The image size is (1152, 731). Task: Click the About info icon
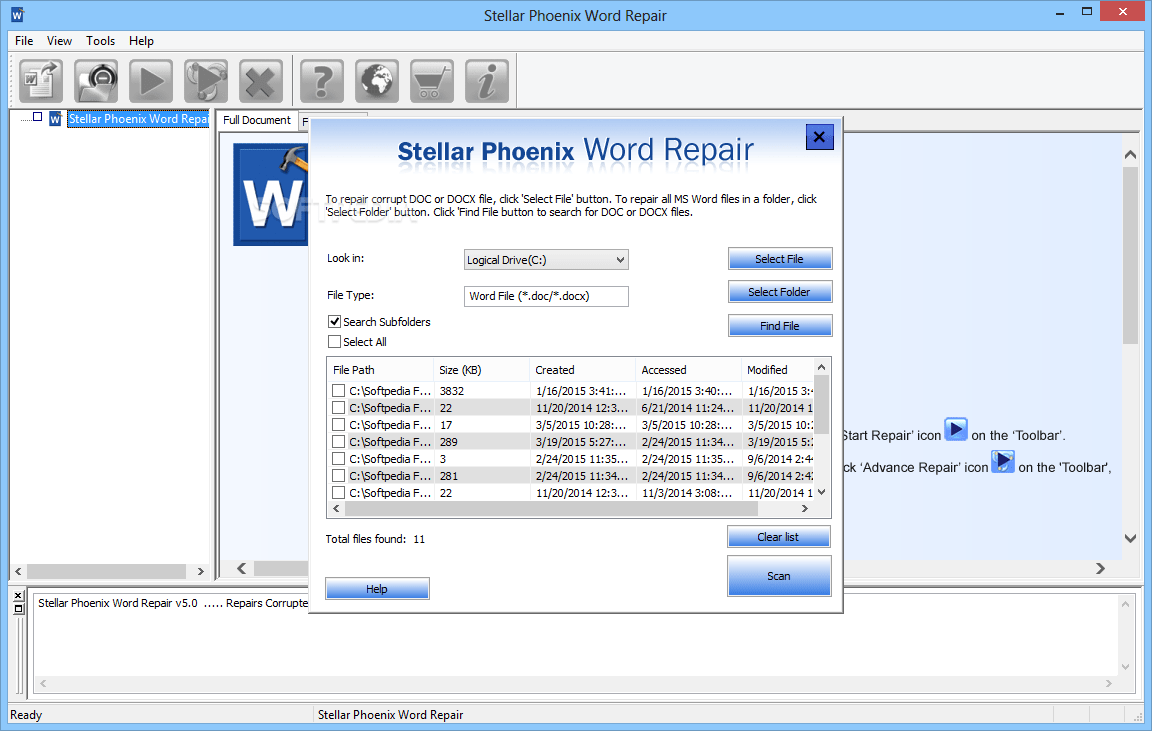click(487, 81)
